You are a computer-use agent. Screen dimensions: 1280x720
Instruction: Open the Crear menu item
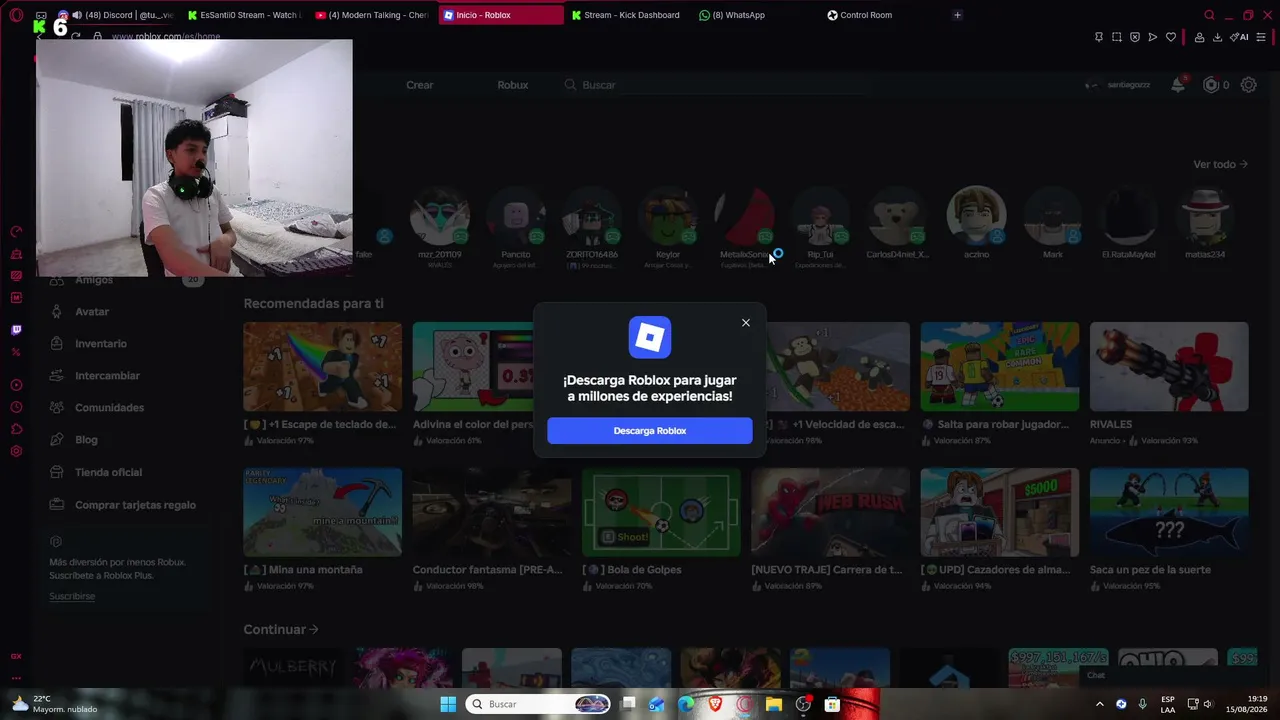point(420,85)
